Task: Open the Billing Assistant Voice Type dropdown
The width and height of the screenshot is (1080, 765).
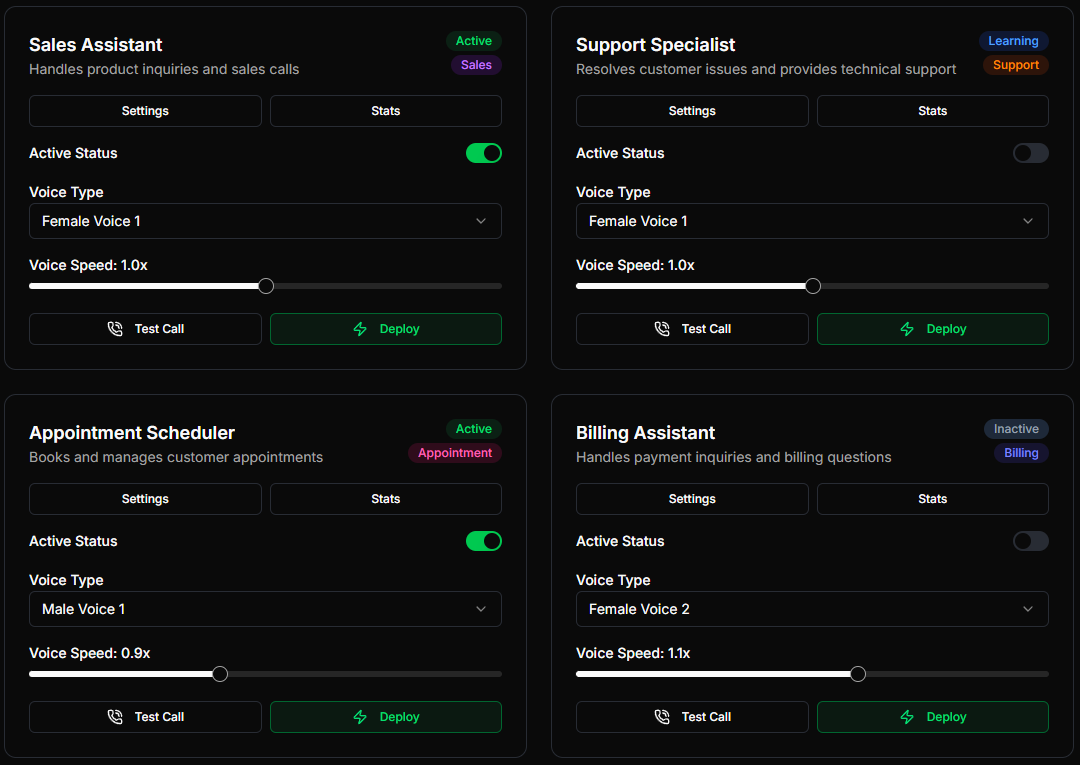Action: (x=812, y=609)
